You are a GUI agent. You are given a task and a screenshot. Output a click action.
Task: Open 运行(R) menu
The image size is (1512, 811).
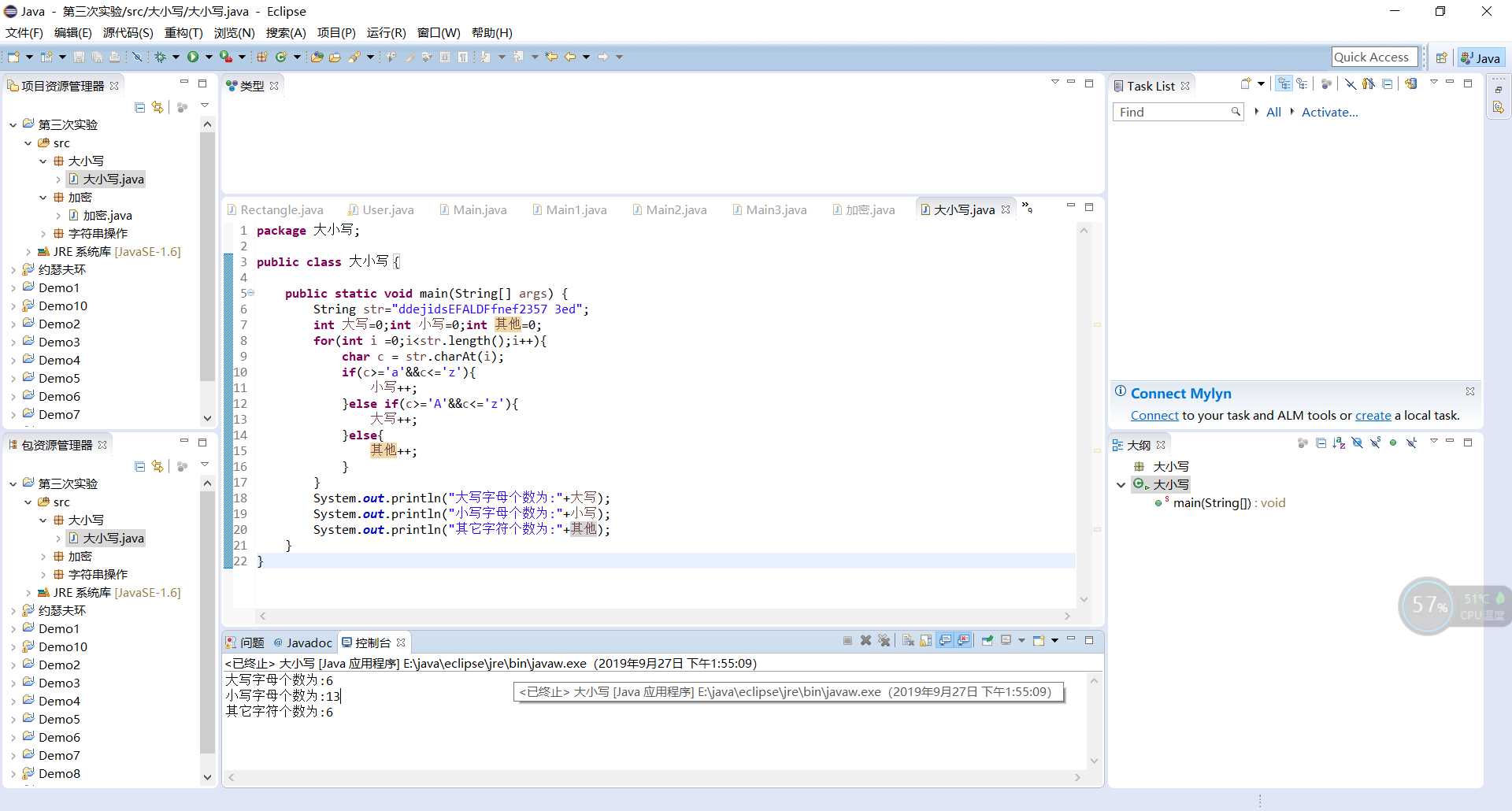386,32
